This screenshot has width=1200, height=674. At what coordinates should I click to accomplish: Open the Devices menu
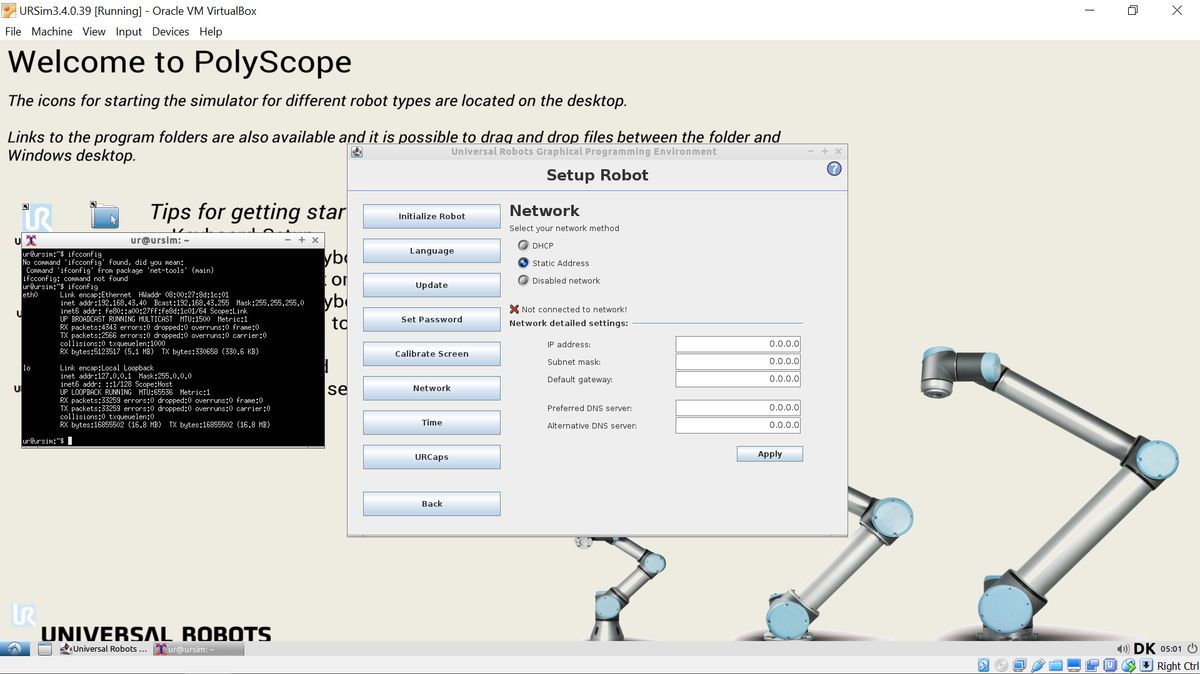tap(170, 31)
